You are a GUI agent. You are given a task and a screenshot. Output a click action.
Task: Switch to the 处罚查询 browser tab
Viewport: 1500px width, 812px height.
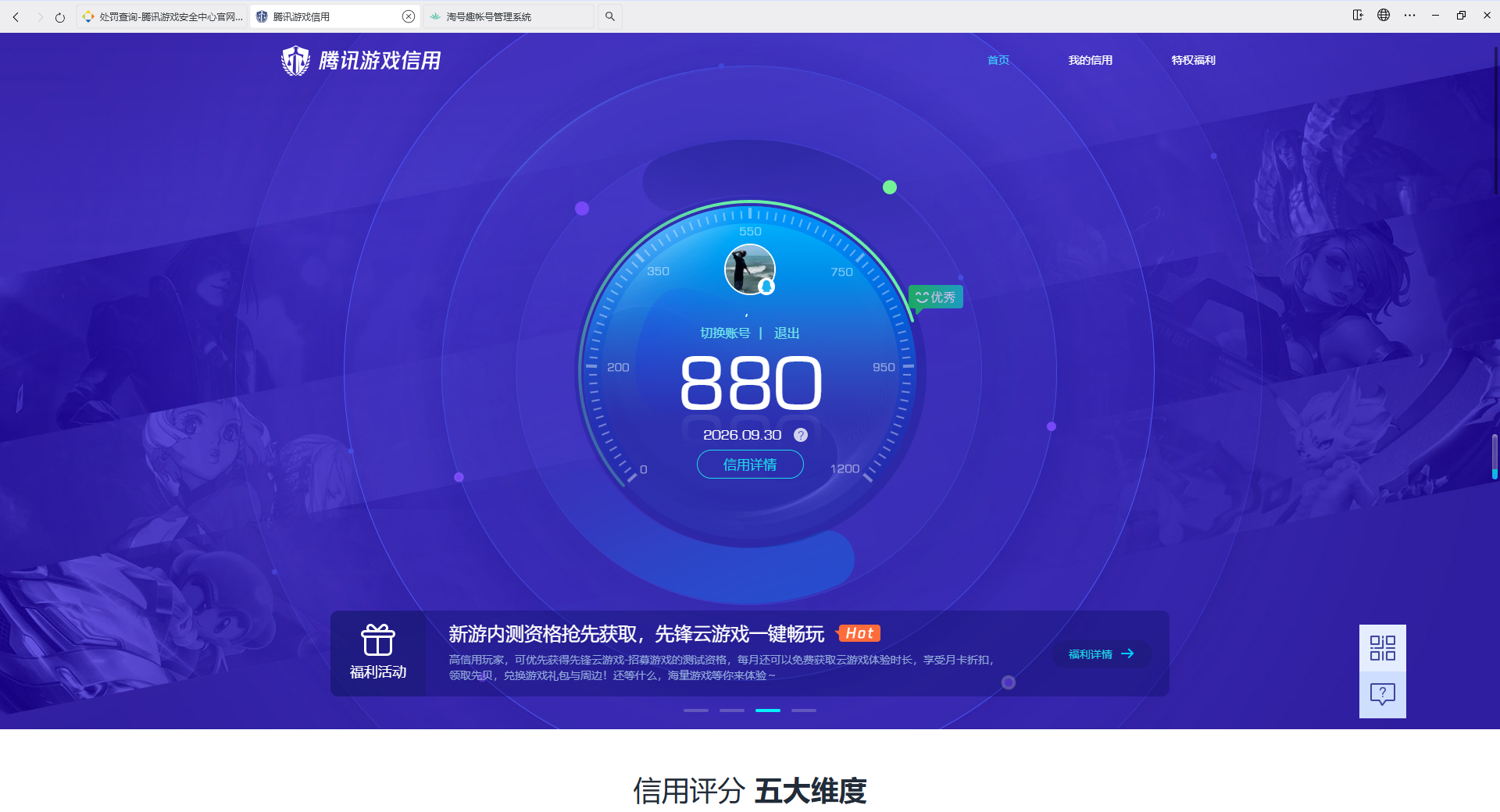[162, 16]
